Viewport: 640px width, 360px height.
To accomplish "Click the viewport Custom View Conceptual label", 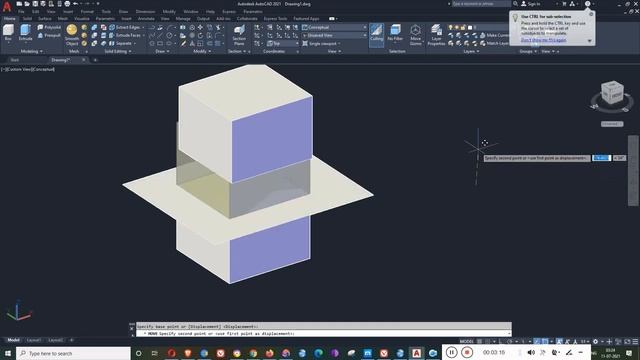I will [x=28, y=69].
